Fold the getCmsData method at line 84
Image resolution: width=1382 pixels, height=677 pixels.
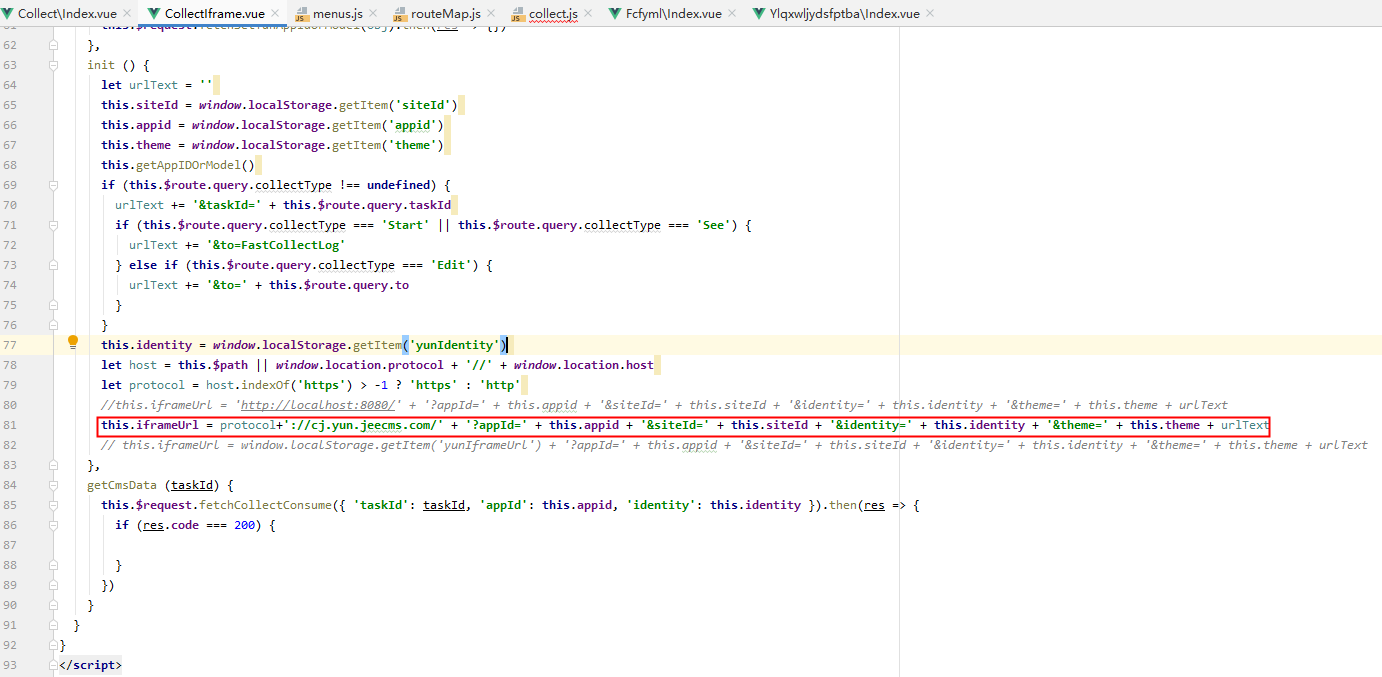coord(53,485)
